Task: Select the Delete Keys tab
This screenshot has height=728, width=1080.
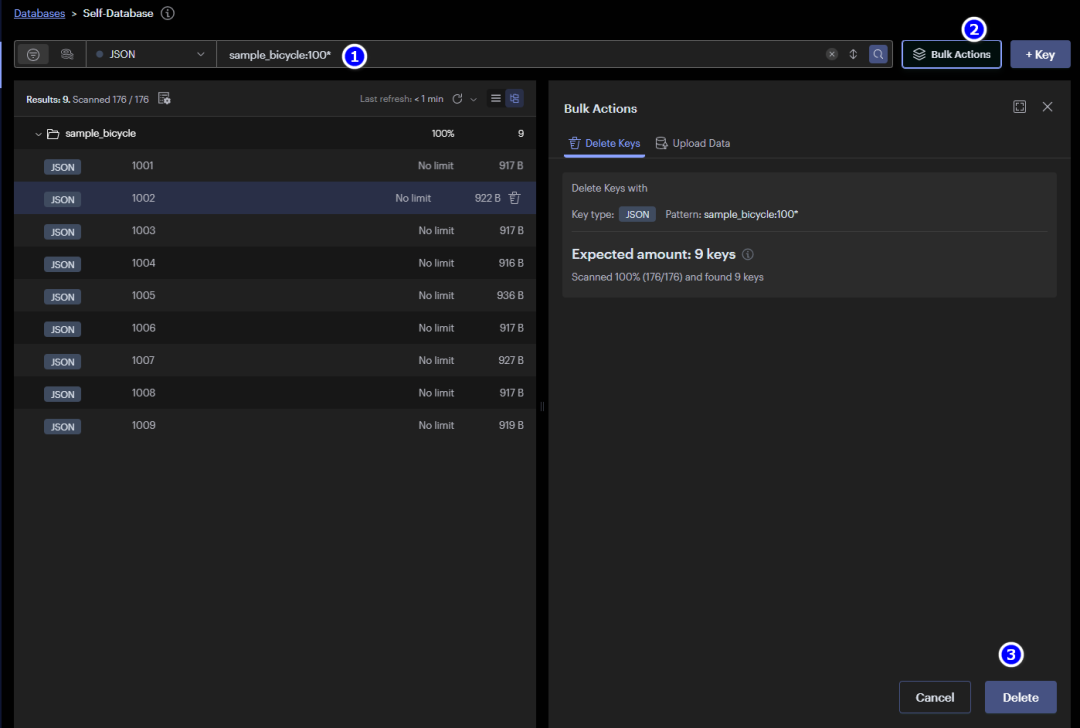Action: [x=604, y=143]
